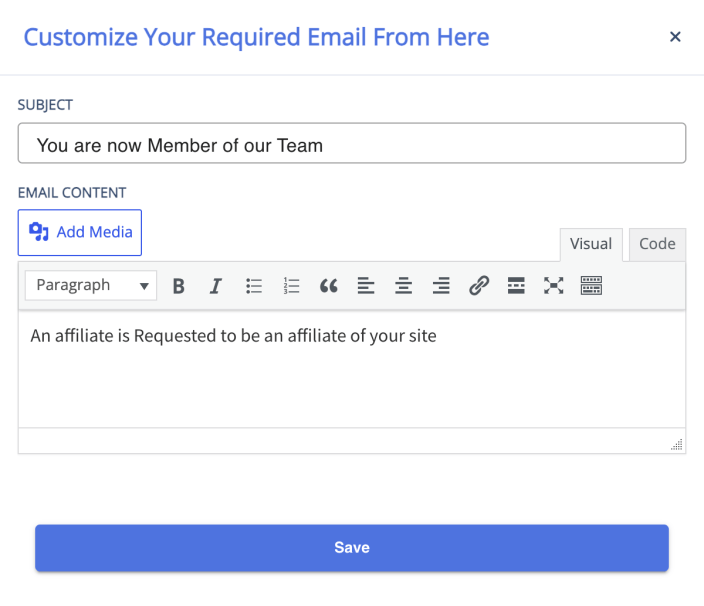The height and width of the screenshot is (606, 704).
Task: Click the Add Media button
Action: pyautogui.click(x=80, y=233)
